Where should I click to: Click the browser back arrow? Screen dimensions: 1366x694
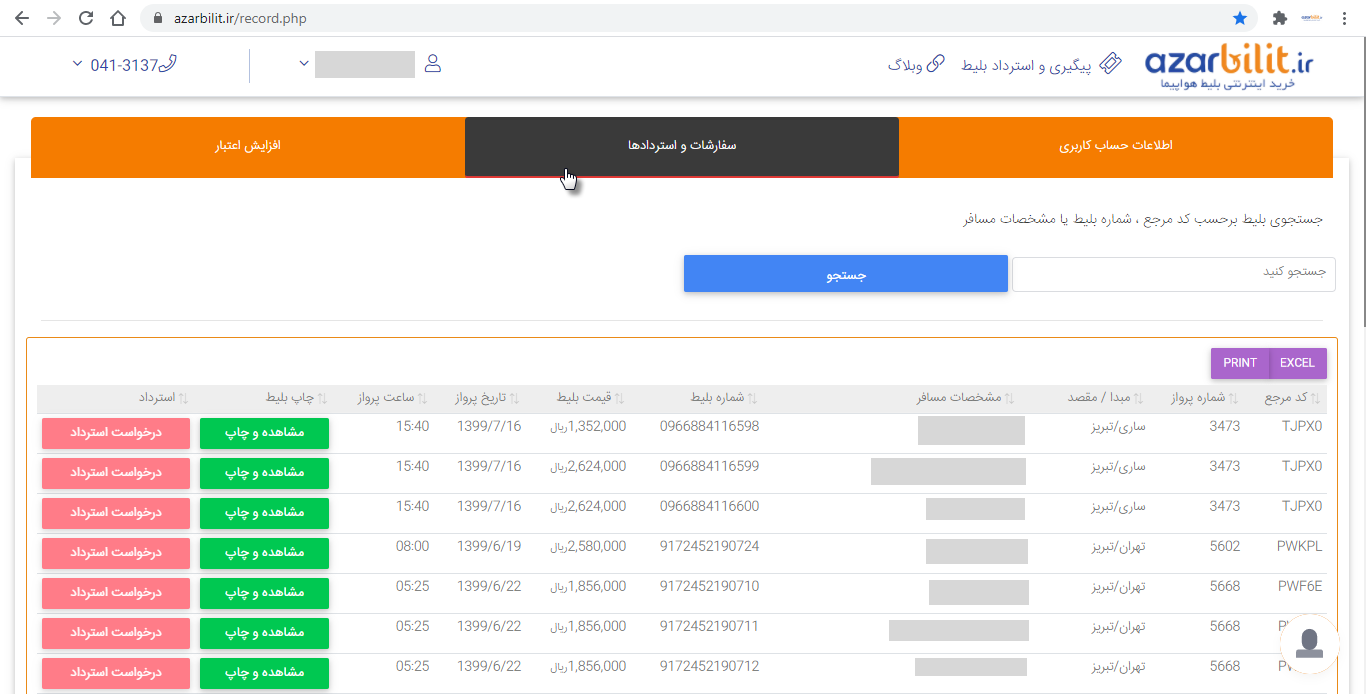point(21,18)
